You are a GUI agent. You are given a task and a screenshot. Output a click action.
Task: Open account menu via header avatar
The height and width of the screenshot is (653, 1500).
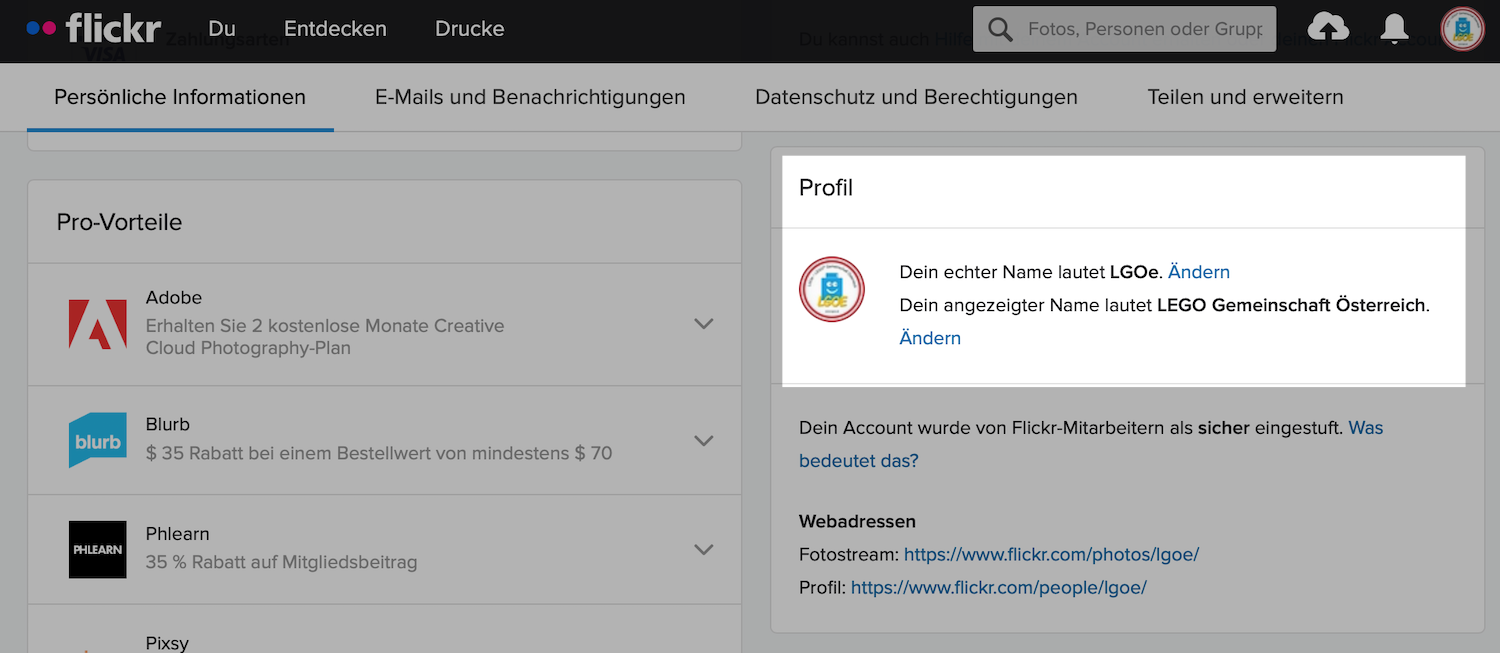pyautogui.click(x=1462, y=29)
